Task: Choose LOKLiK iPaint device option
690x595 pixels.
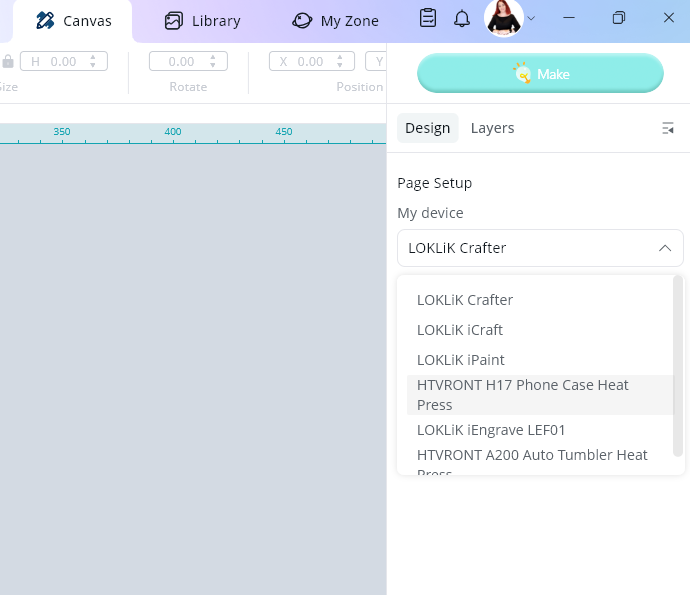Action: tap(460, 360)
